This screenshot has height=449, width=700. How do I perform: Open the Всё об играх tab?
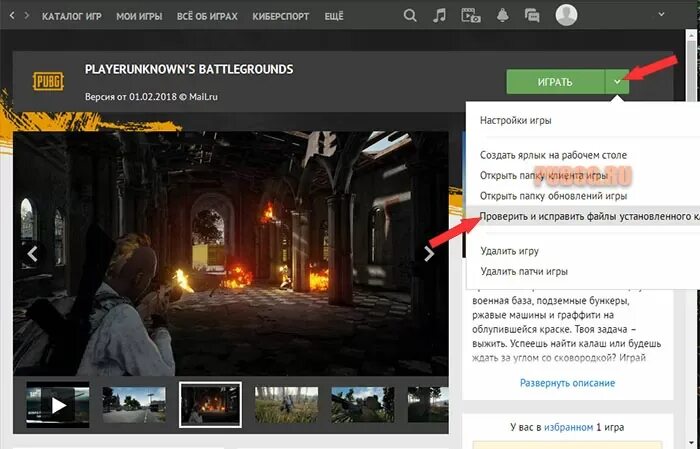(207, 17)
